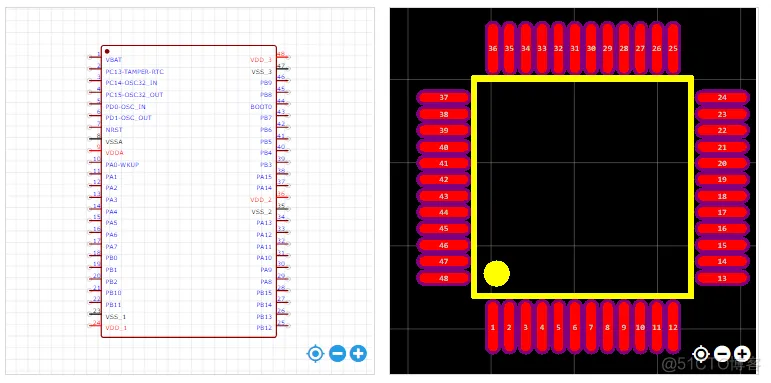Viewport: 771px width, 383px height.
Task: Click footprint pad 48
Action: click(x=444, y=278)
